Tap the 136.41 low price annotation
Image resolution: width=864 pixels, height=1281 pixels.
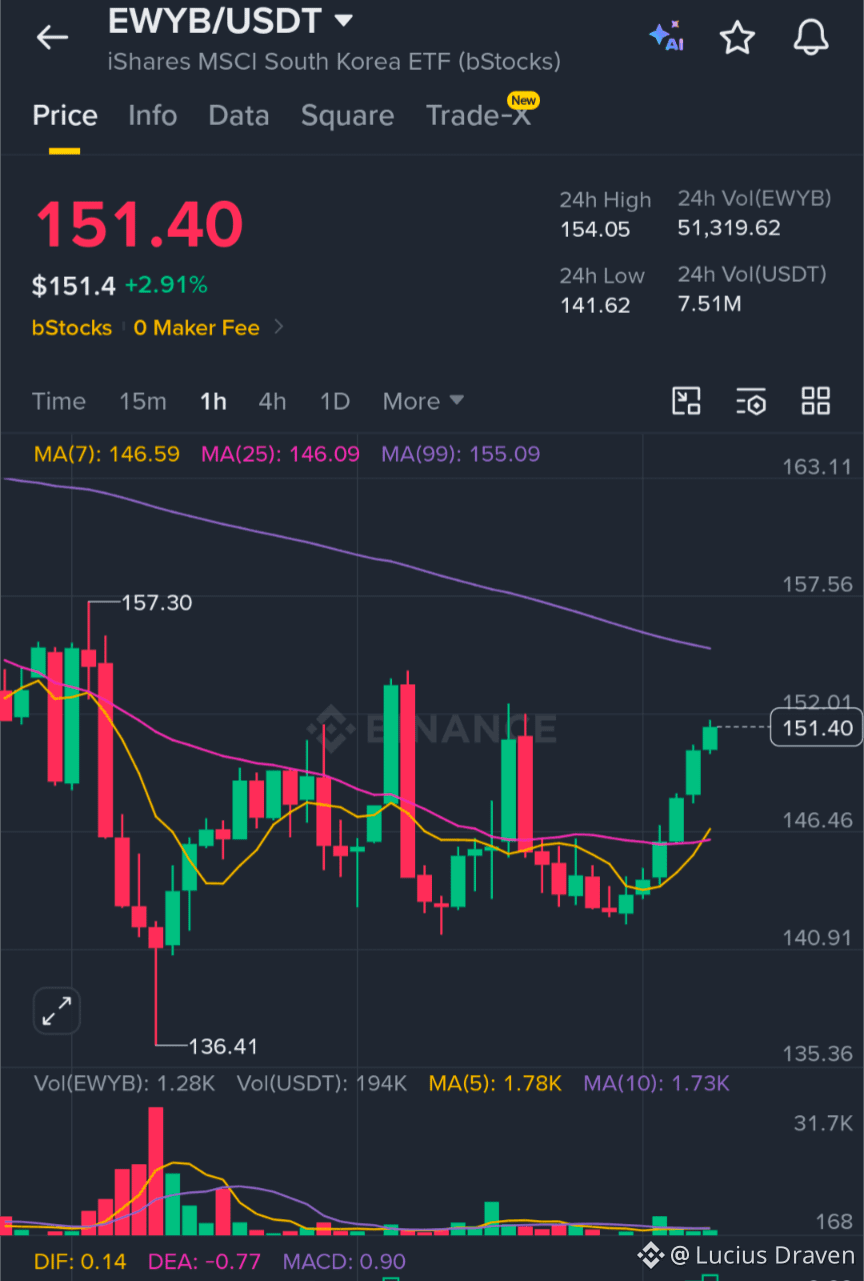[223, 1047]
